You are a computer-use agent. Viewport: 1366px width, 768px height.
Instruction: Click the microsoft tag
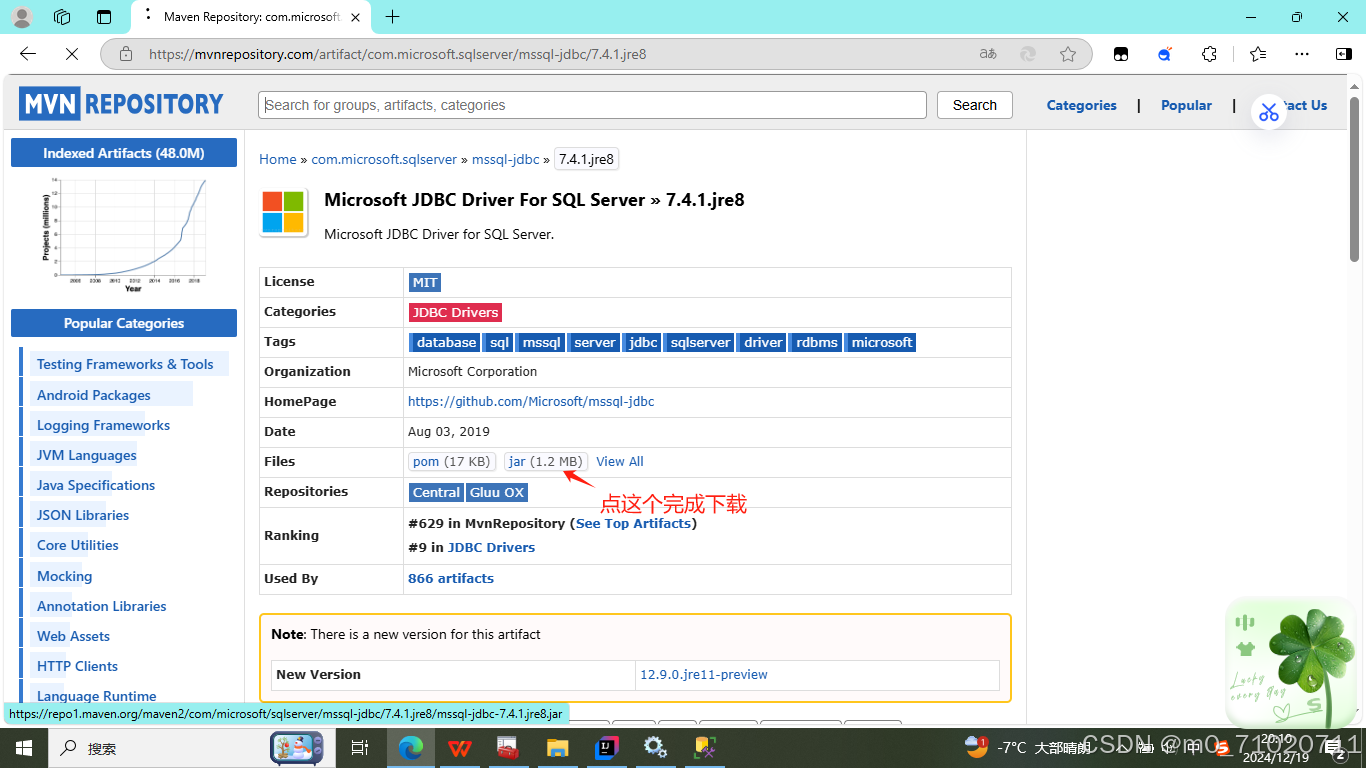[881, 342]
